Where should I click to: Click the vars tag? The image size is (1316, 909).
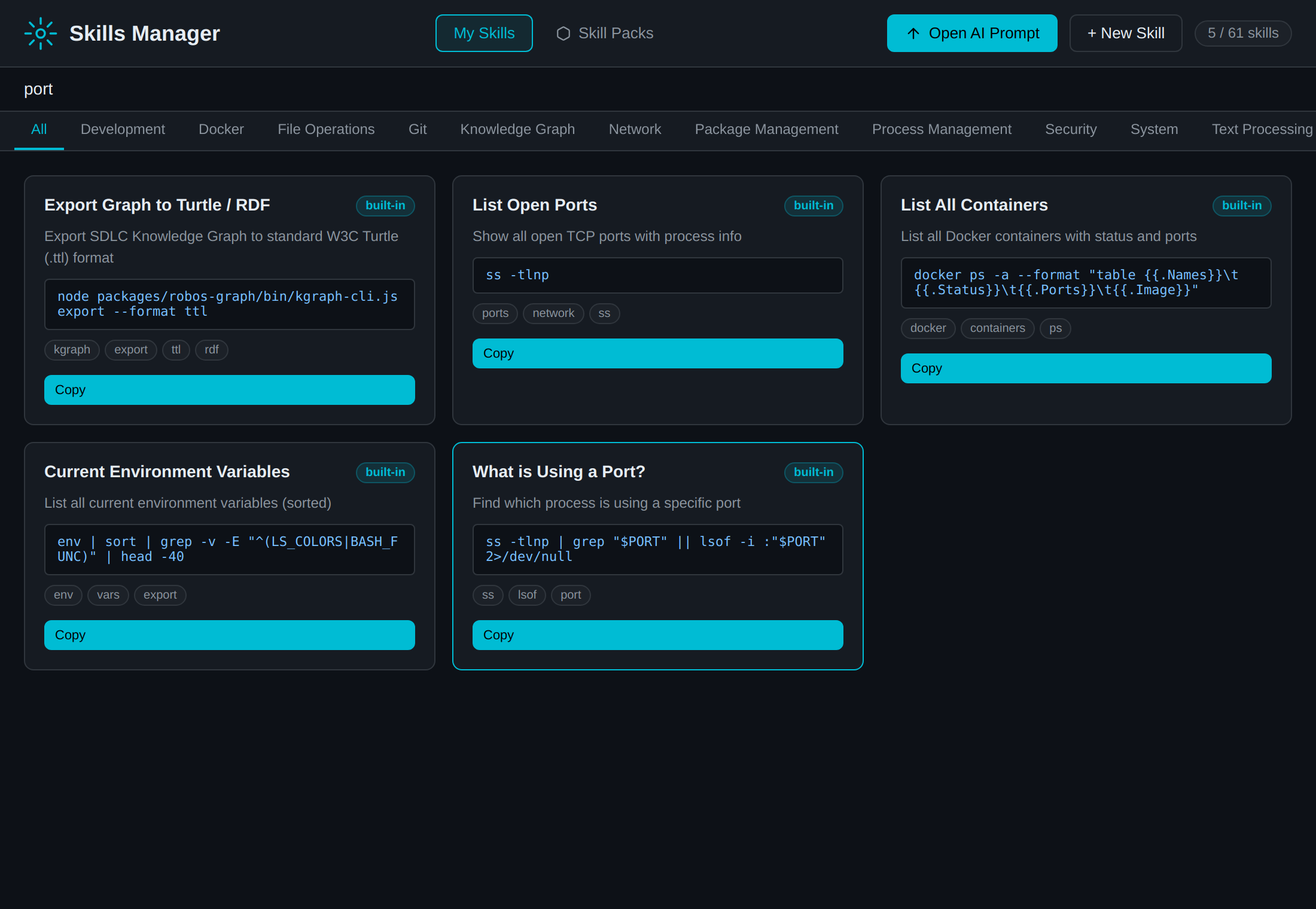pos(108,595)
